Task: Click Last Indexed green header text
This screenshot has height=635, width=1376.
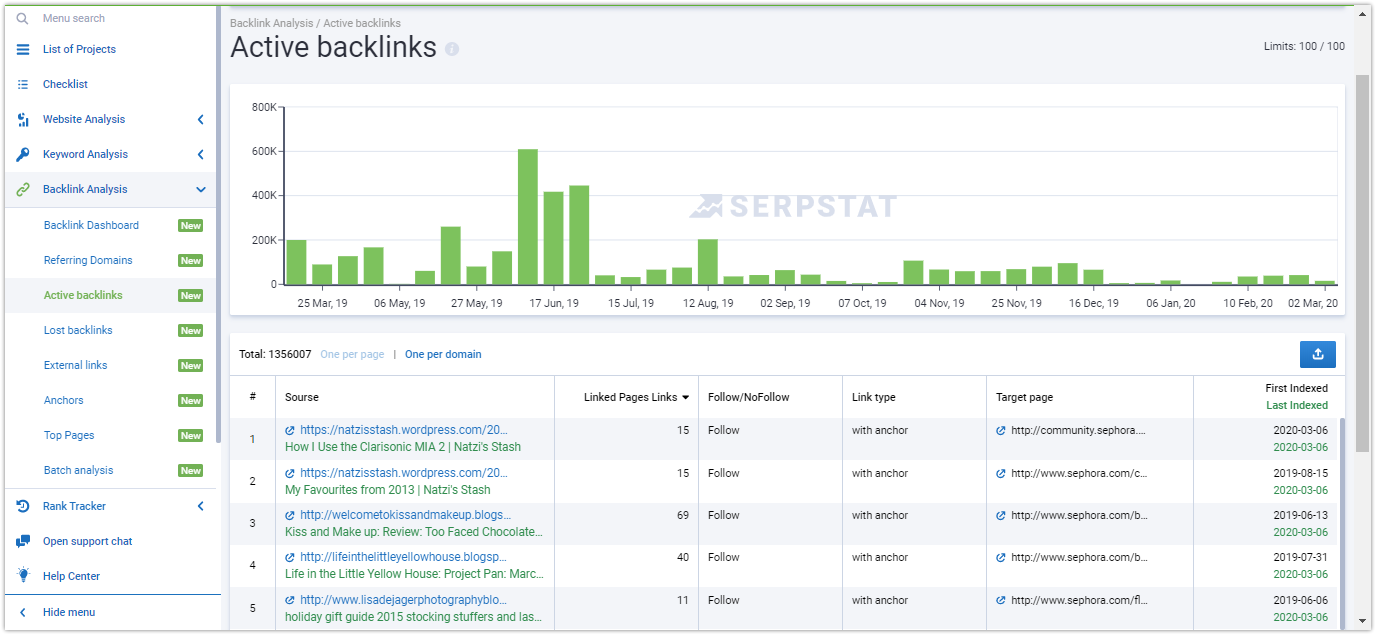Action: (1297, 405)
